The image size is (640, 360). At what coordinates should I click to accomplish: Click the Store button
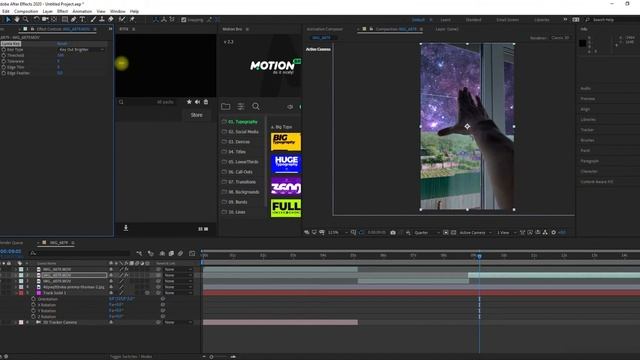pyautogui.click(x=197, y=115)
